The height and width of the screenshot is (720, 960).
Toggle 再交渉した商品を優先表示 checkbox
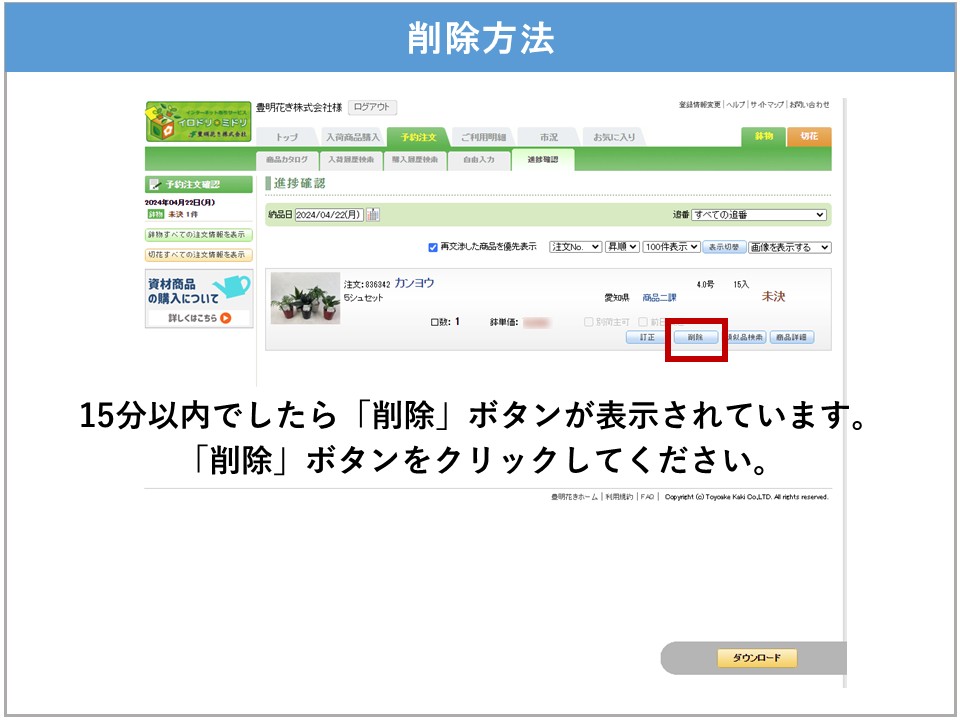[x=433, y=247]
